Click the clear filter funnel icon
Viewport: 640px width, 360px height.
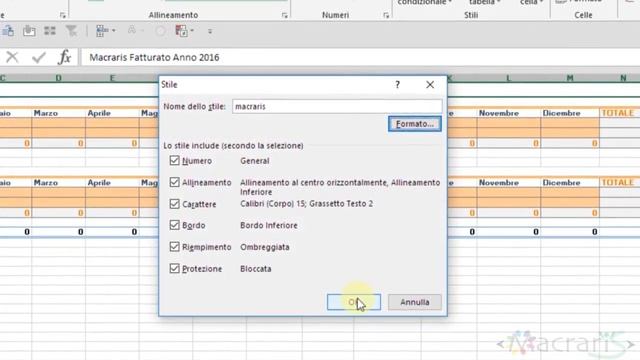[71, 31]
